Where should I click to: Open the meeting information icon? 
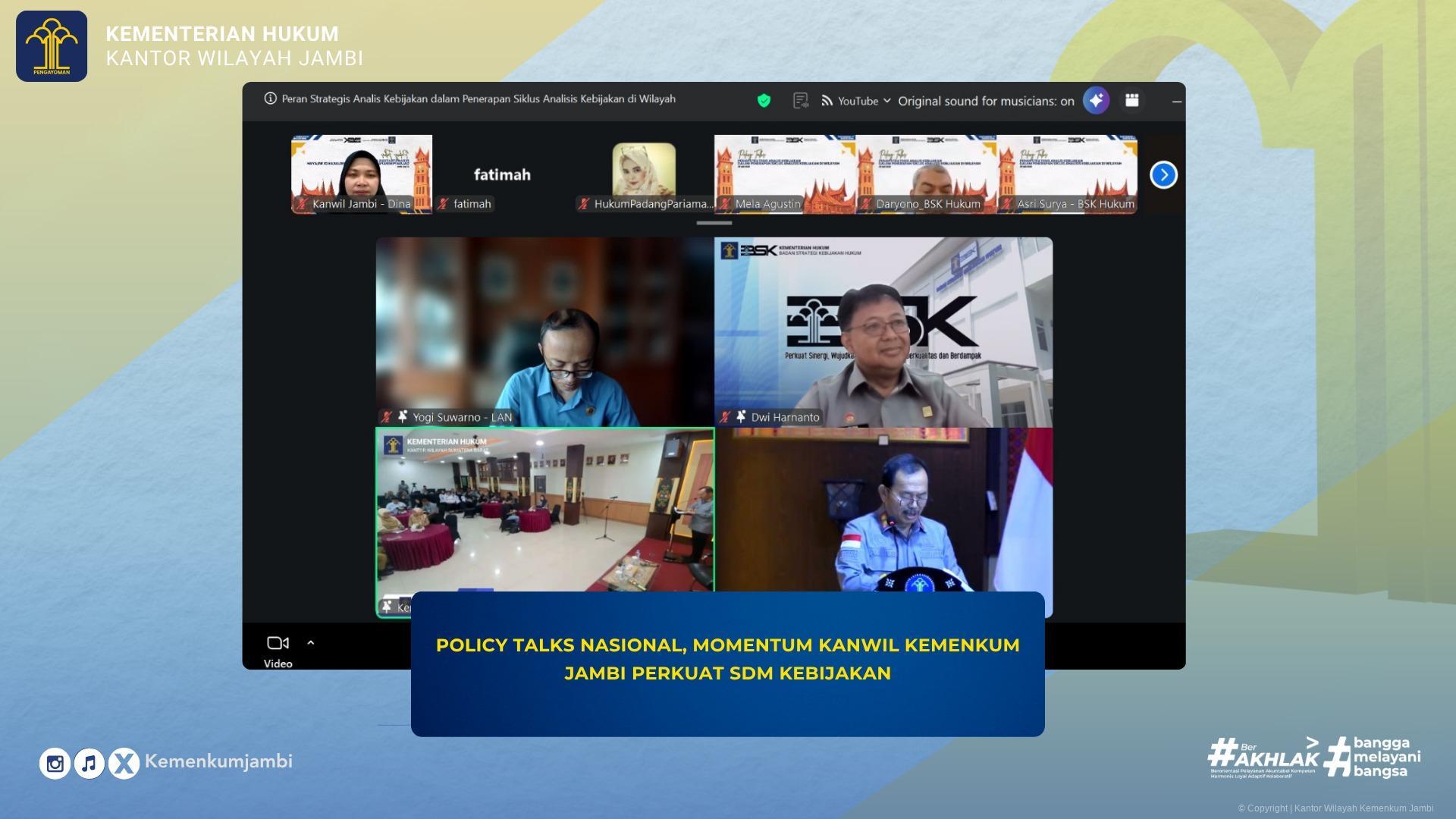tap(270, 99)
